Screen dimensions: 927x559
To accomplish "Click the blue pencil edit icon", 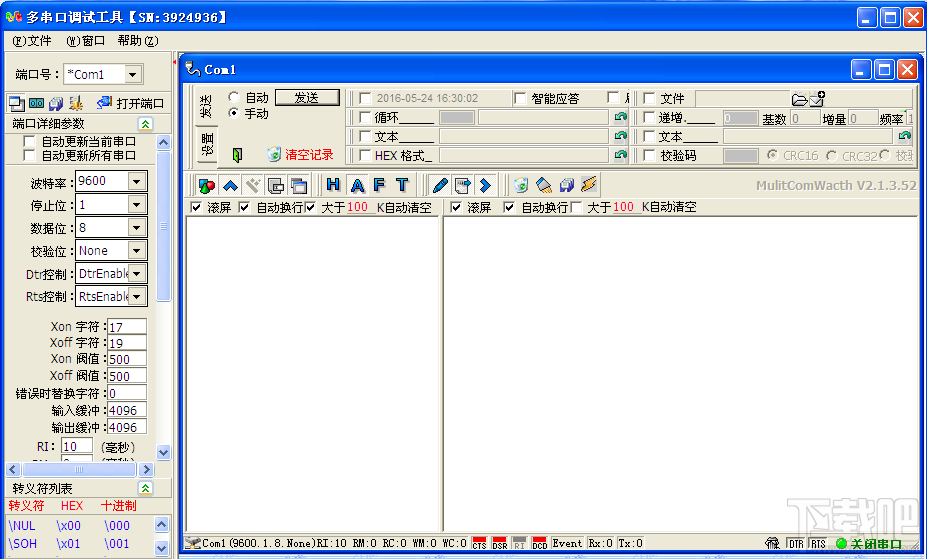I will point(439,185).
